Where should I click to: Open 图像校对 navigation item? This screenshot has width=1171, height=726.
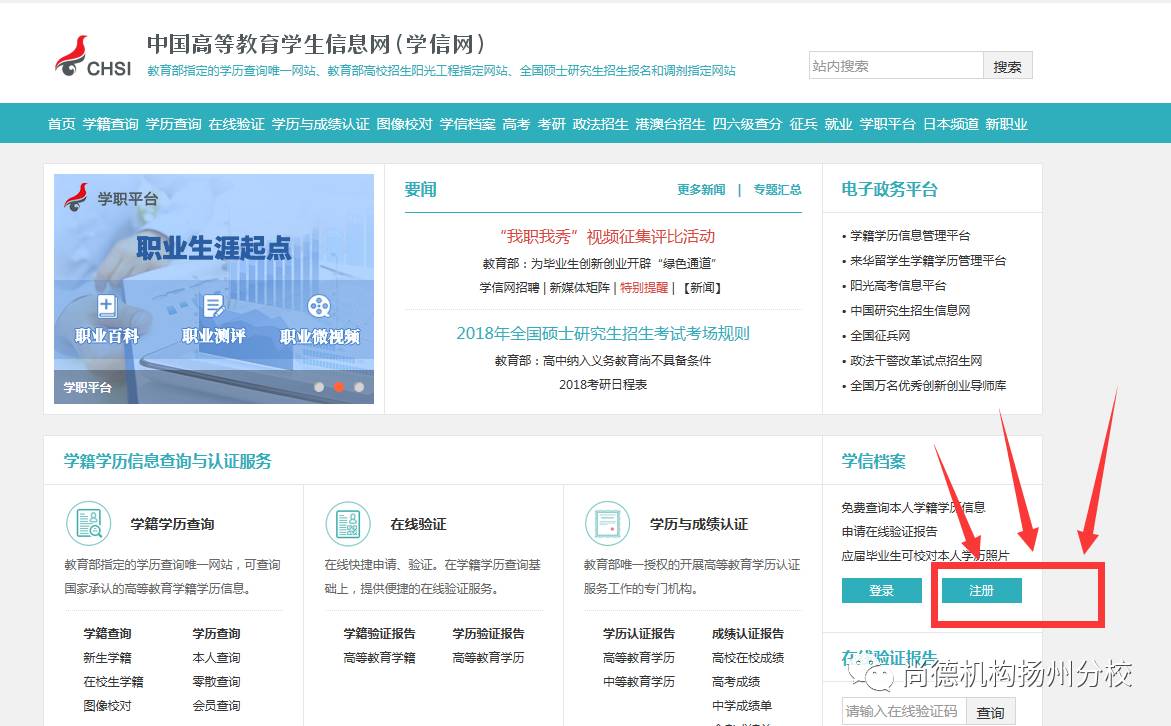point(404,124)
